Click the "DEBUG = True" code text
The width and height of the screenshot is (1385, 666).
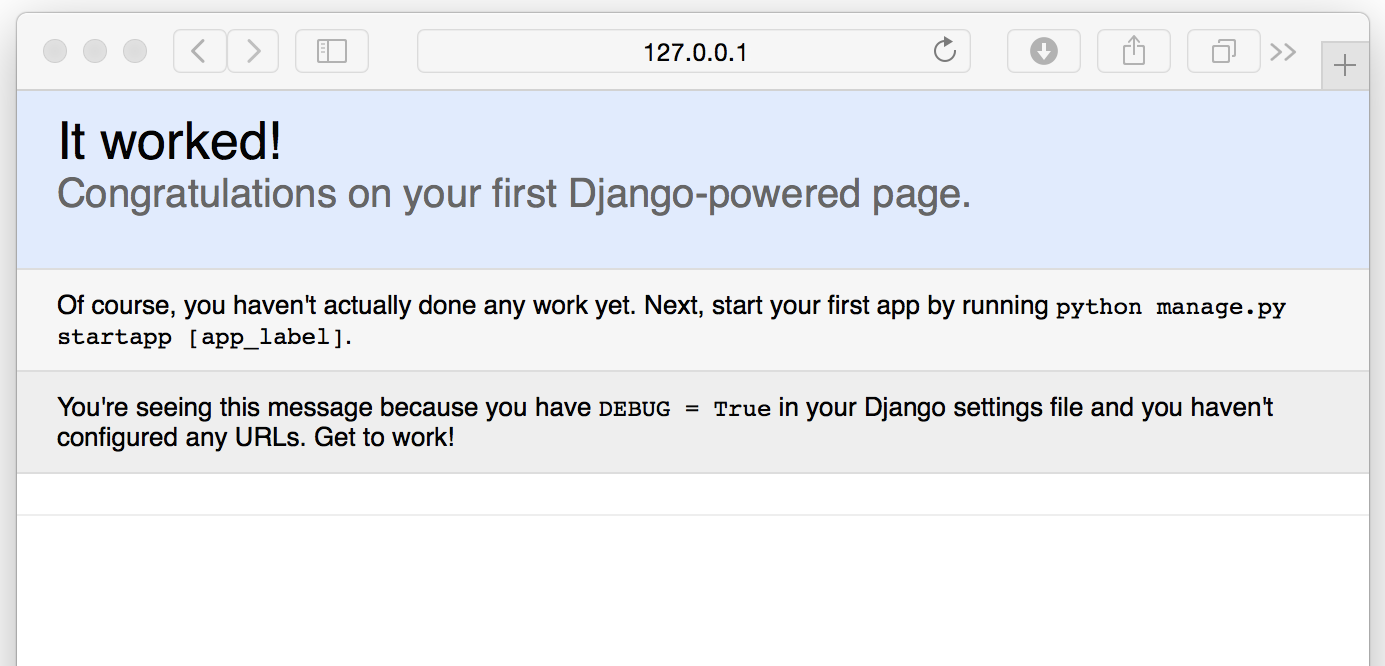coord(685,409)
